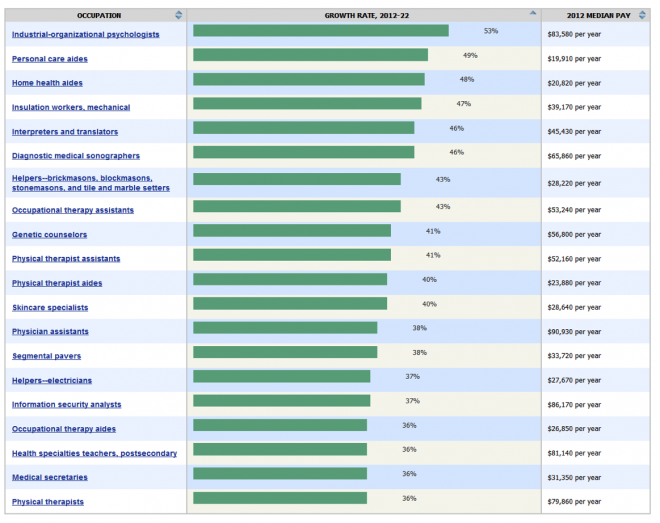Click the Growth Rate sort arrow
The height and width of the screenshot is (523, 660).
coord(533,14)
